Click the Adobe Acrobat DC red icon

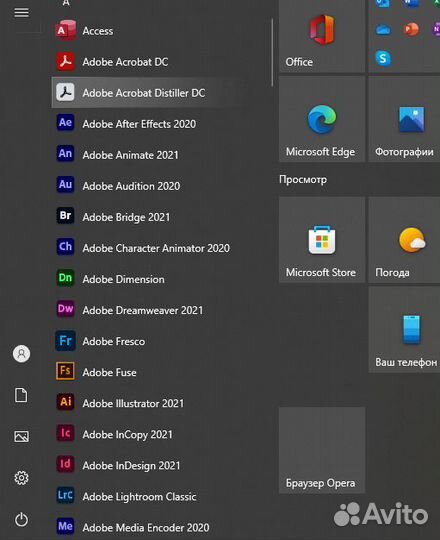coord(65,62)
